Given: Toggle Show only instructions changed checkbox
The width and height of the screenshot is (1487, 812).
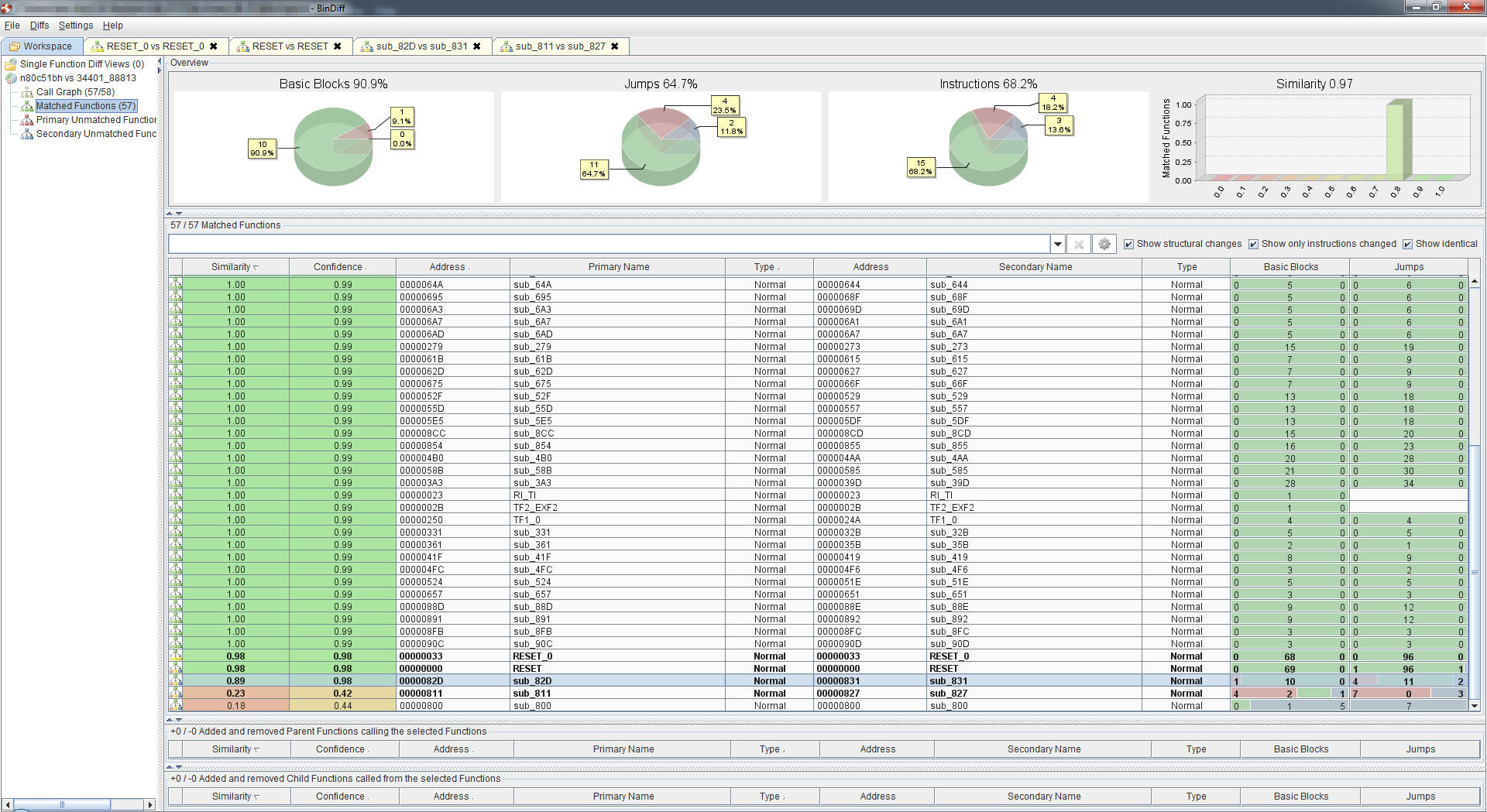Looking at the screenshot, I should pyautogui.click(x=1253, y=244).
